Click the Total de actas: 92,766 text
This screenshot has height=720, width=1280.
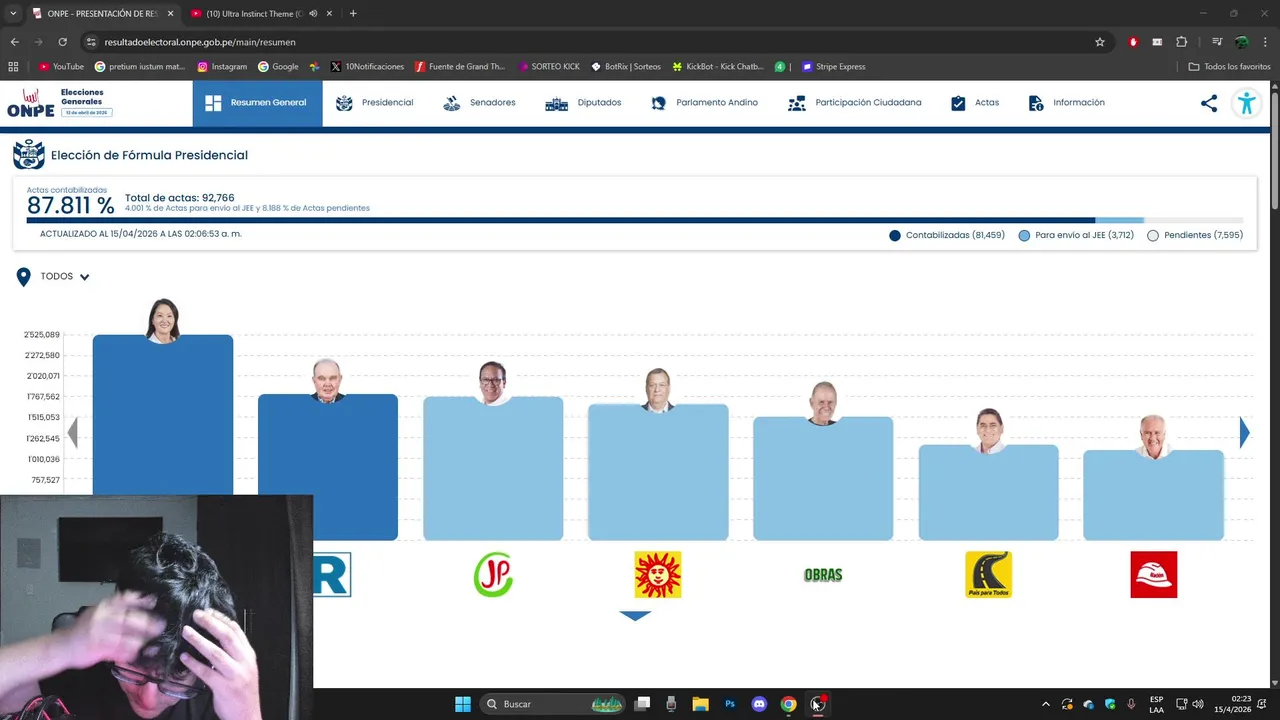click(x=179, y=198)
